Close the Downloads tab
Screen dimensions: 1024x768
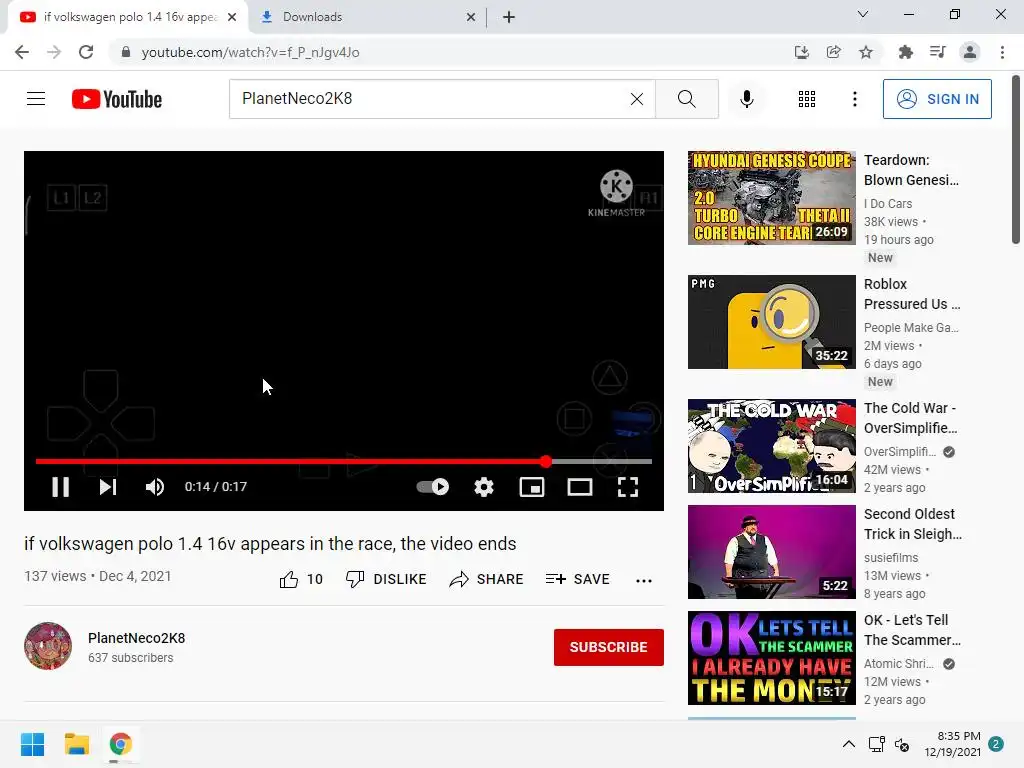coord(471,17)
